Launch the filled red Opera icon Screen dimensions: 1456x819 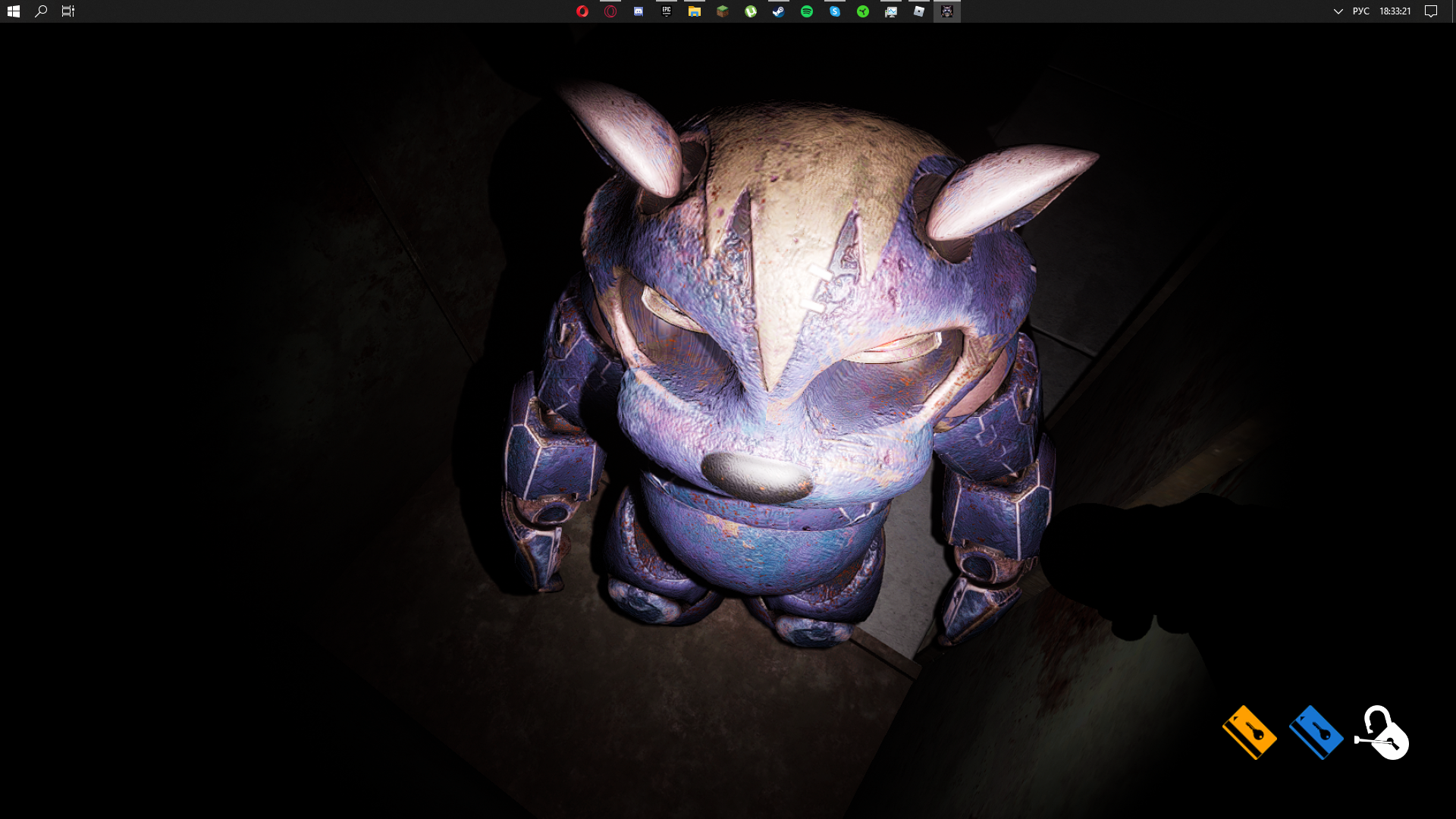click(x=582, y=11)
